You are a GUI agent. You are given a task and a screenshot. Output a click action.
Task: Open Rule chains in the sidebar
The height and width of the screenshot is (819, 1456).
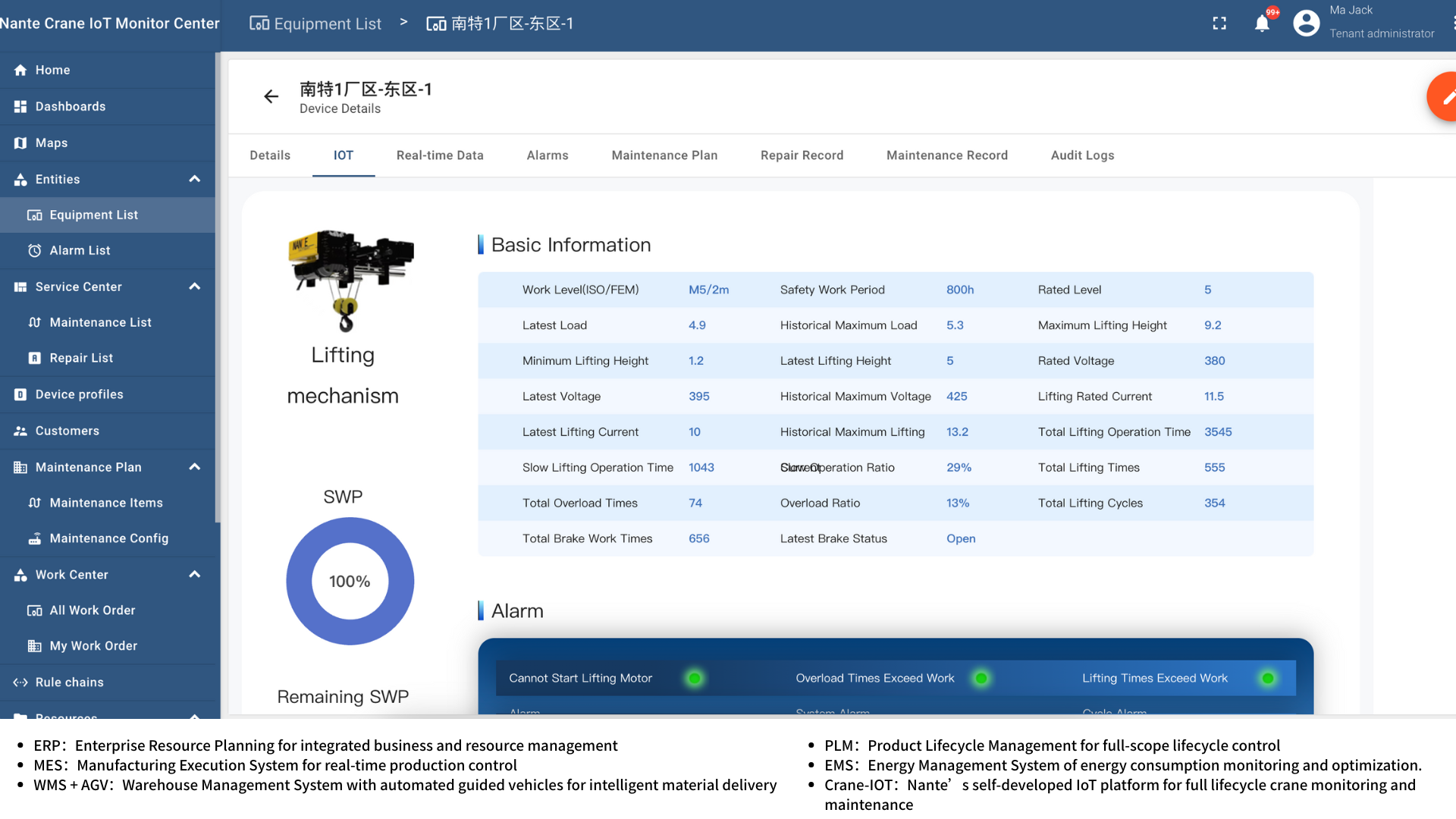[x=69, y=682]
